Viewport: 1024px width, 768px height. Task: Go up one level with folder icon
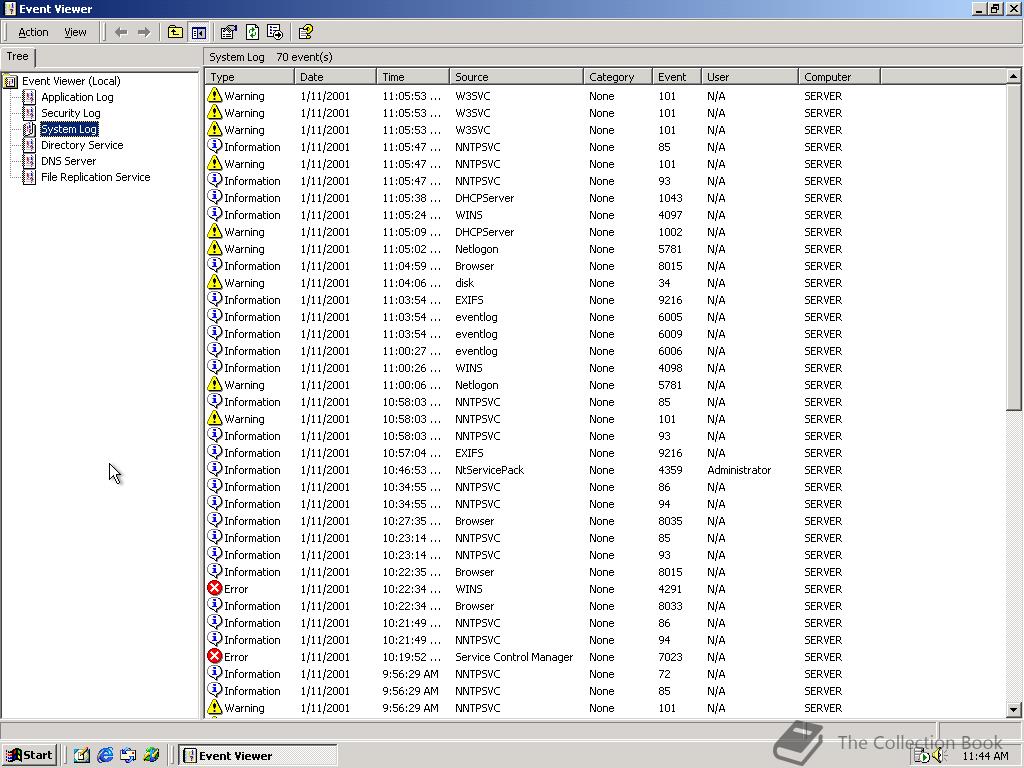click(x=175, y=32)
